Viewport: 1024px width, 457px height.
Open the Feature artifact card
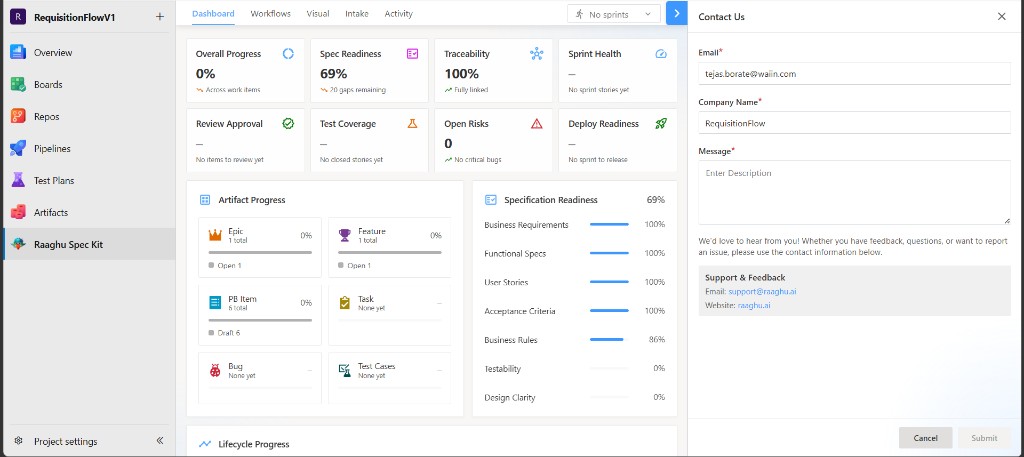389,247
